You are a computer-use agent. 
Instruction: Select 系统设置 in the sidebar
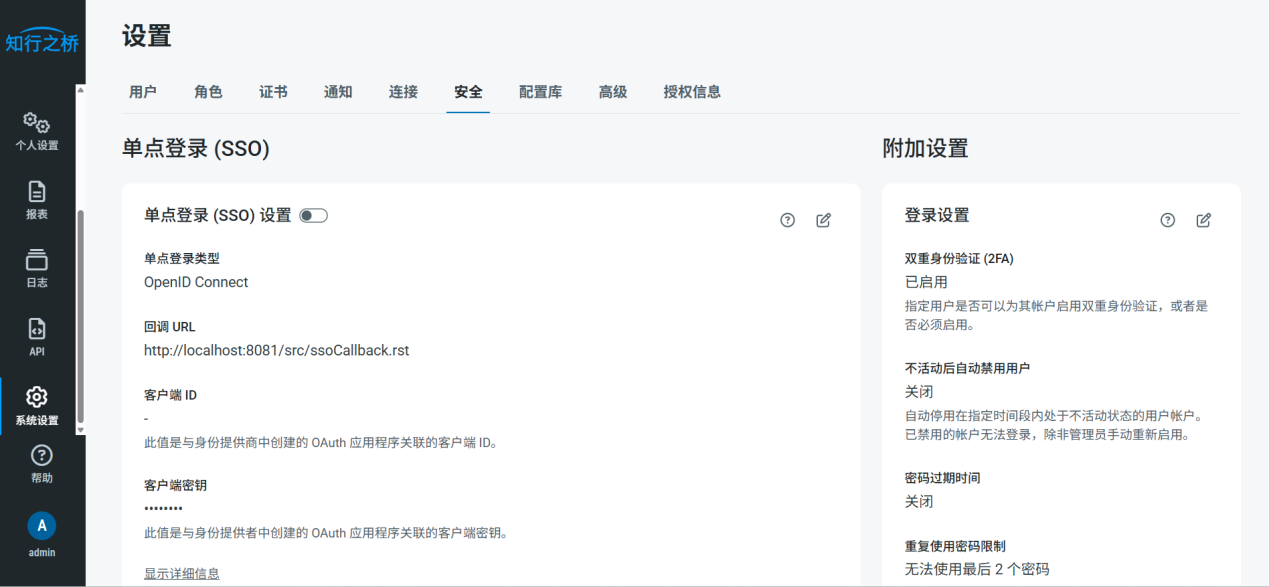point(37,406)
